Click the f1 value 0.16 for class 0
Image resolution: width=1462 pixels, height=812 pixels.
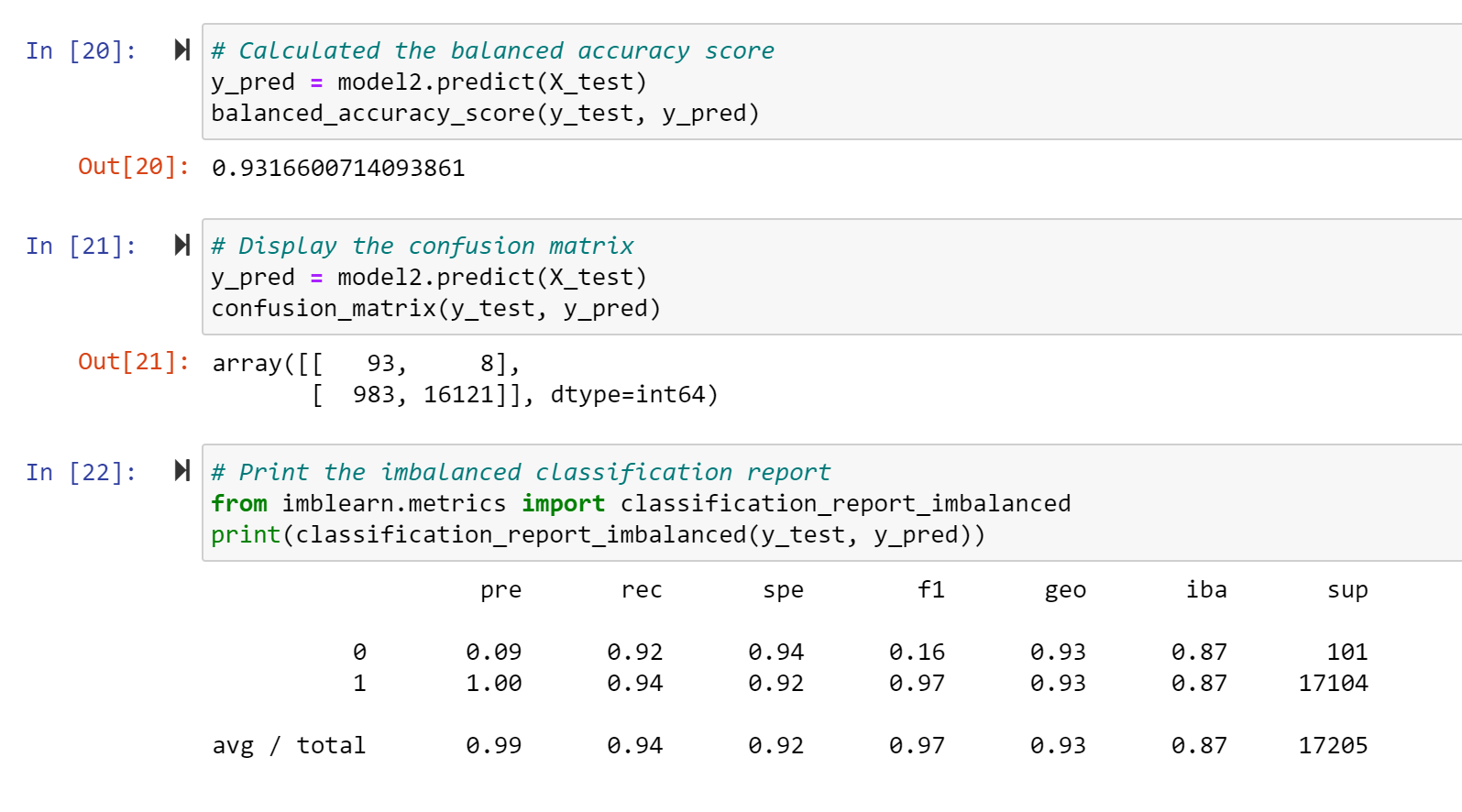917,652
